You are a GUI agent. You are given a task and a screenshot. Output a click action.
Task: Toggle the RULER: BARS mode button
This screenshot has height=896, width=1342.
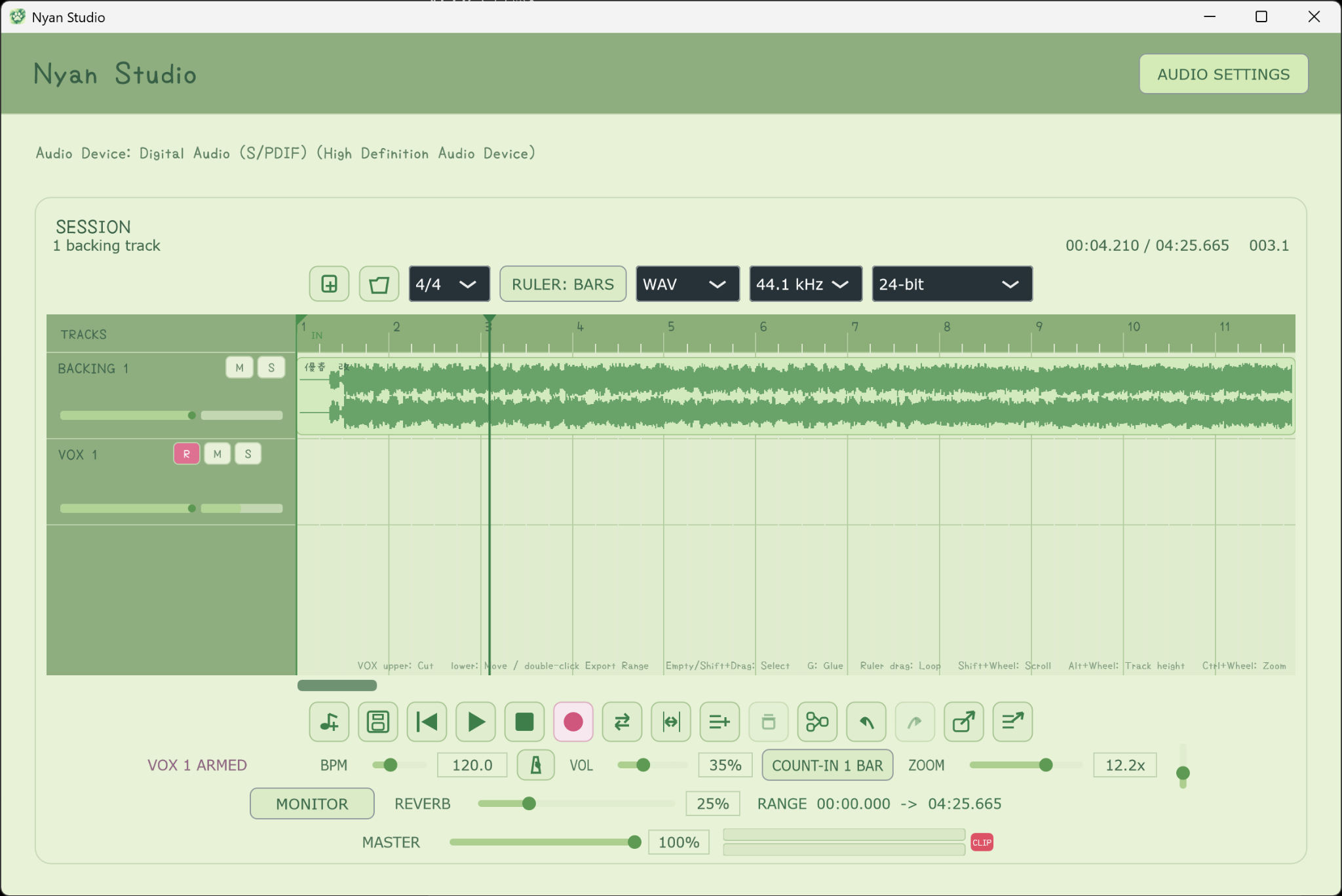(563, 284)
